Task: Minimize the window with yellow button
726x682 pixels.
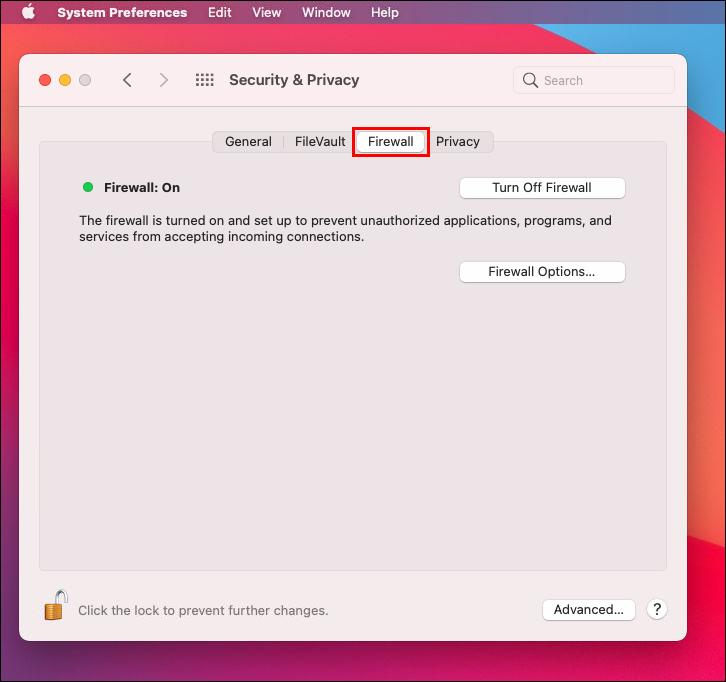Action: pyautogui.click(x=65, y=80)
